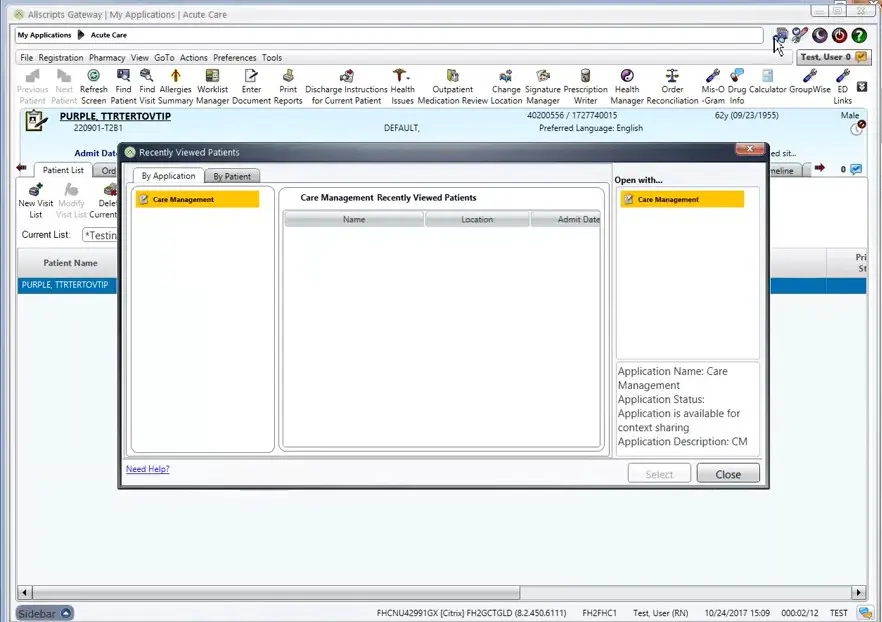Click the green Help icon top right
Viewport: 882px width, 622px height.
pyautogui.click(x=858, y=35)
